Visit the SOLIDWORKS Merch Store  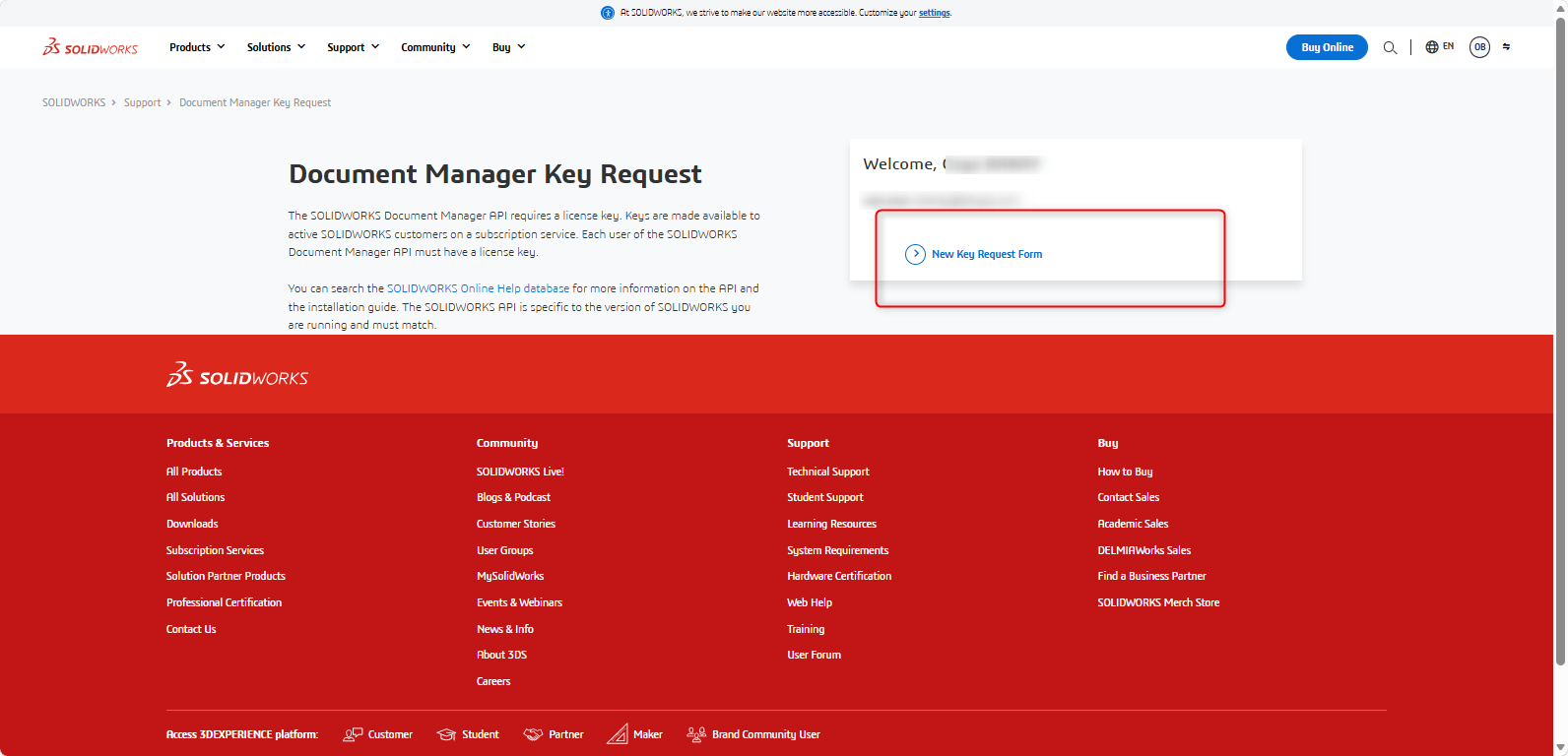tap(1158, 602)
